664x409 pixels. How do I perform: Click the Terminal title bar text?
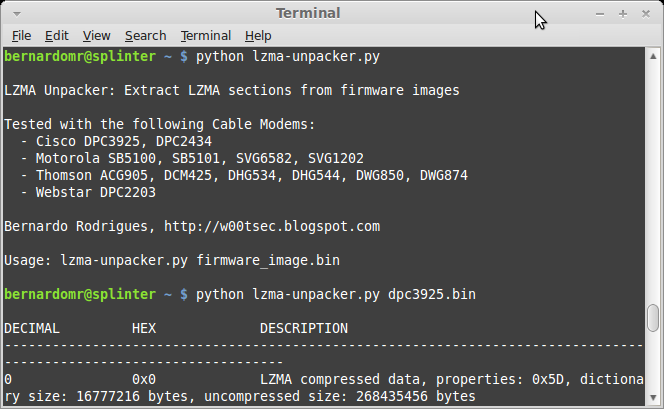[x=308, y=13]
